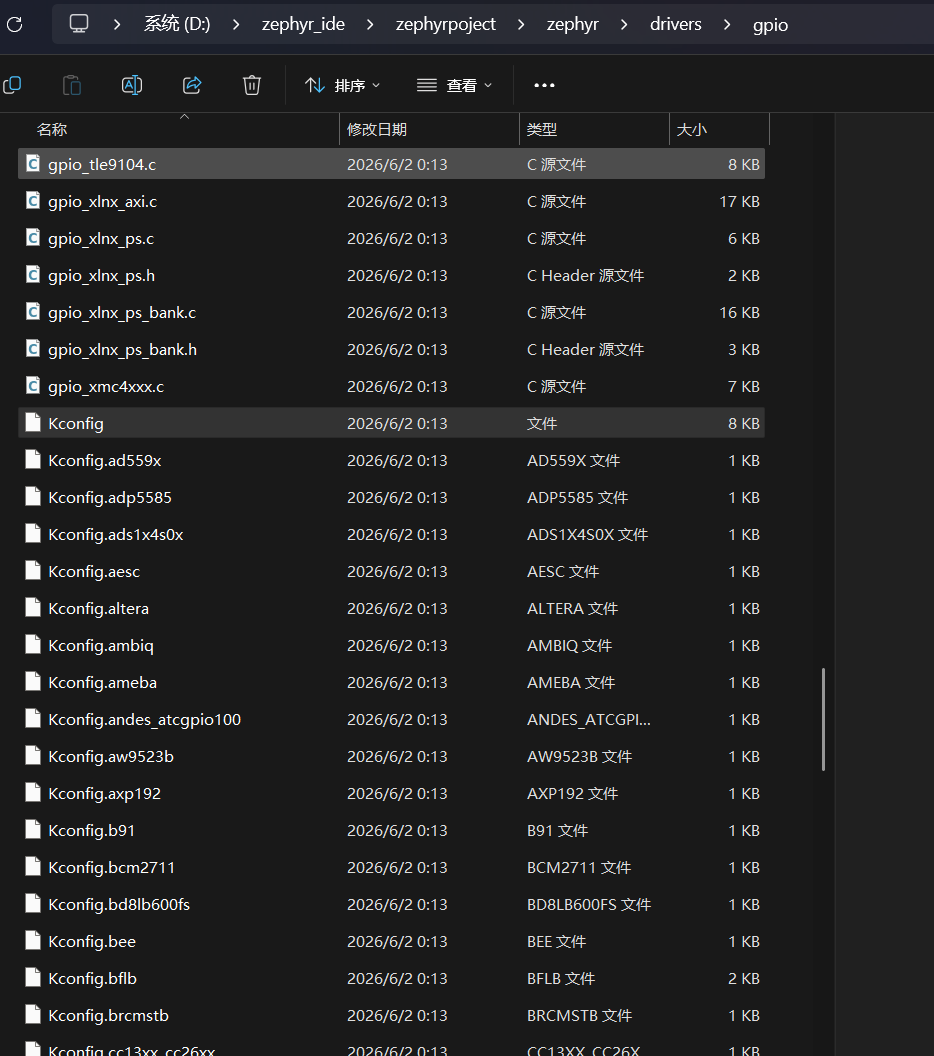Click the rename icon in the toolbar

click(x=131, y=86)
